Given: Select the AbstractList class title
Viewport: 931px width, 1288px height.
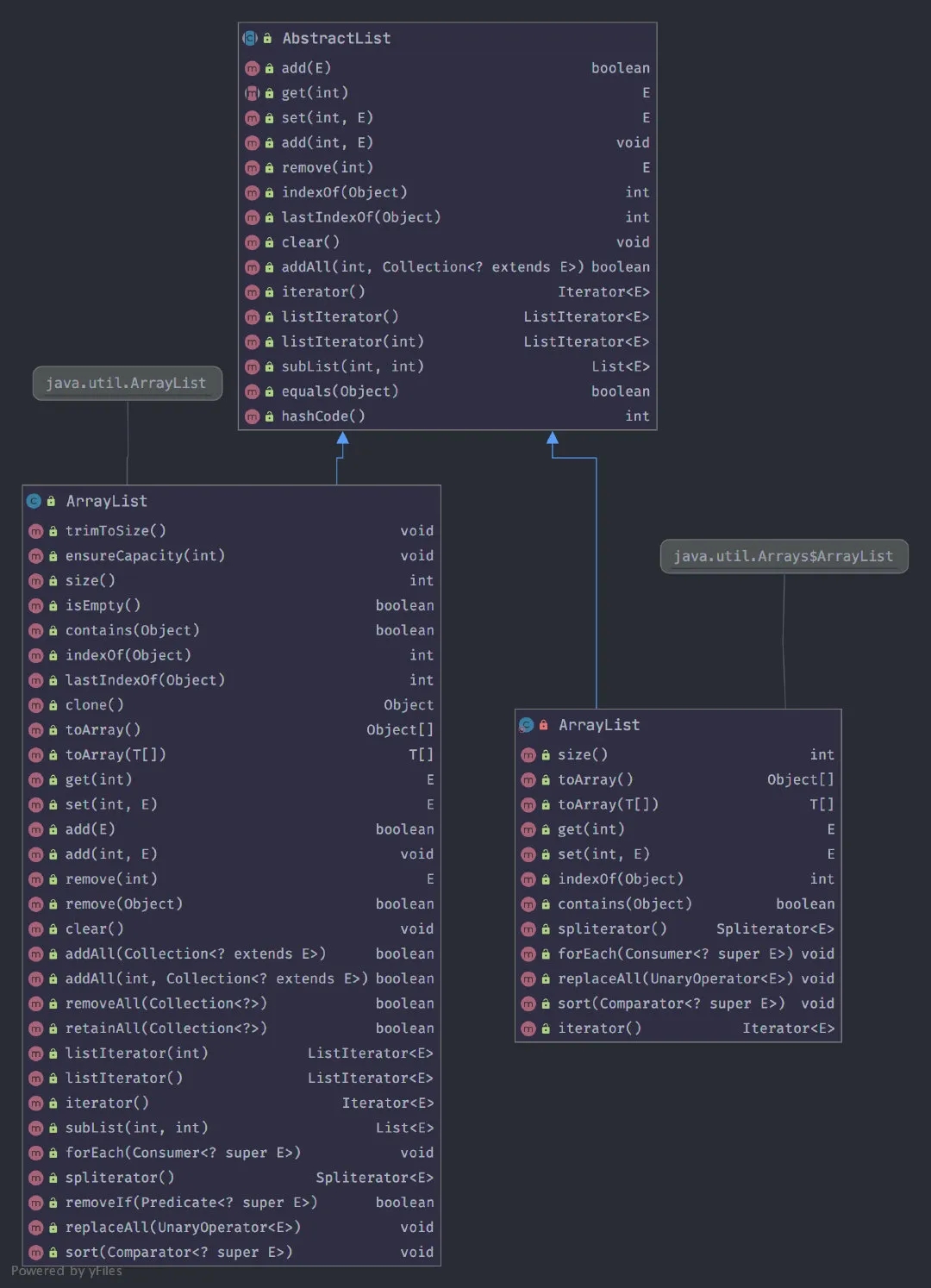Looking at the screenshot, I should click(x=336, y=39).
